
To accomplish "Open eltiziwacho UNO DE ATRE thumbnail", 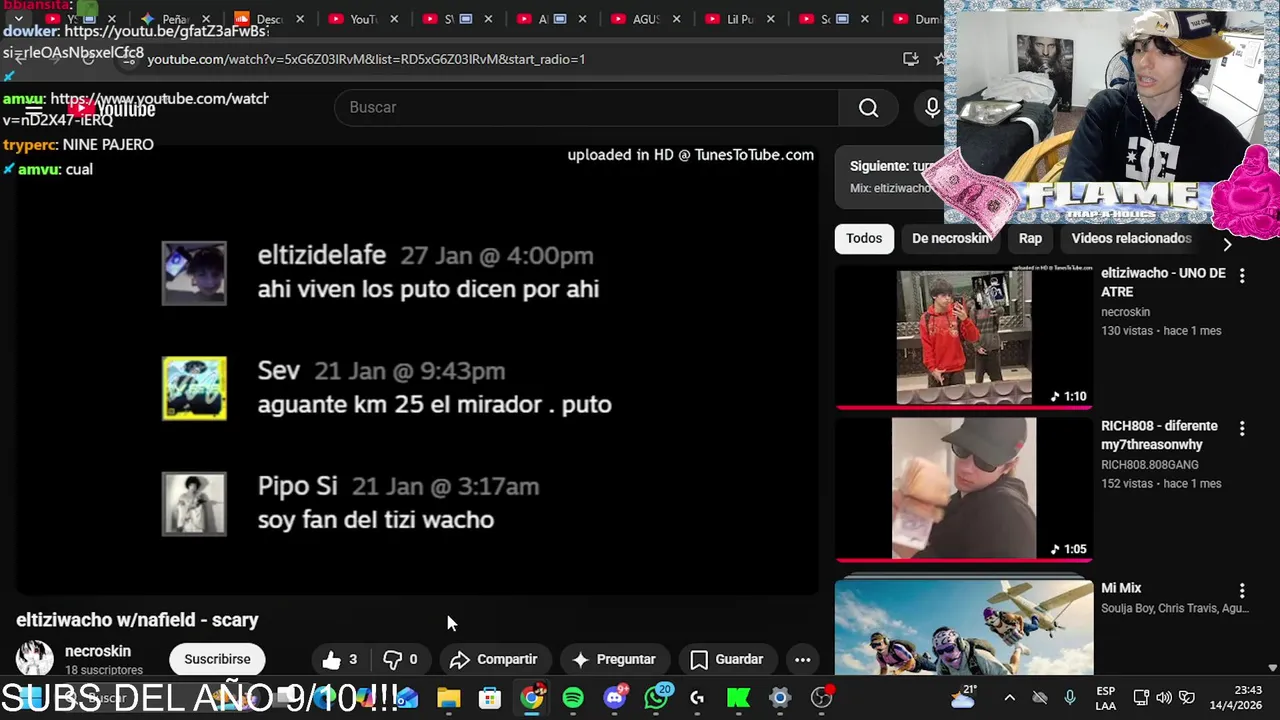I will (x=964, y=338).
